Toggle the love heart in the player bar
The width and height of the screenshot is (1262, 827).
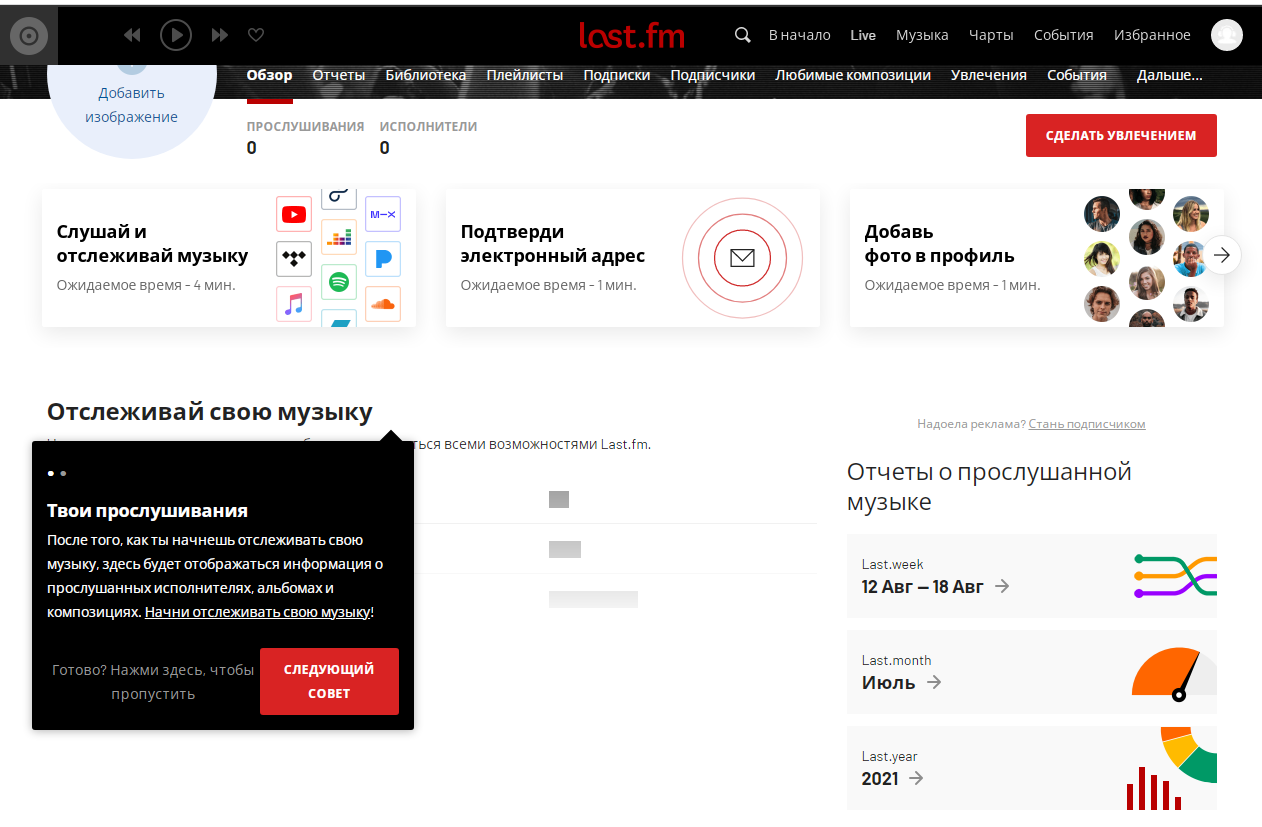pyautogui.click(x=256, y=34)
